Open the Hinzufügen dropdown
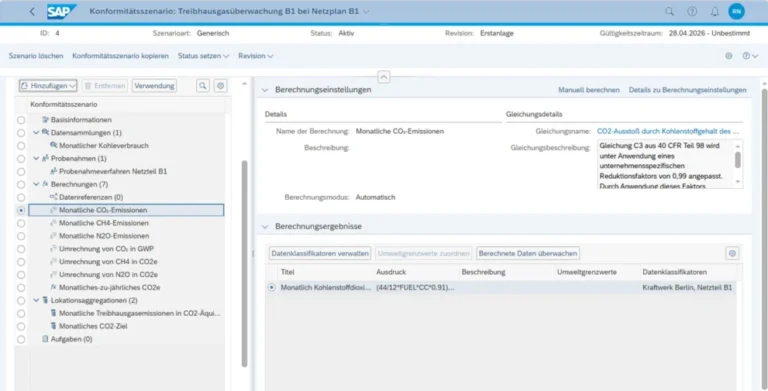The image size is (768, 391). click(x=48, y=86)
